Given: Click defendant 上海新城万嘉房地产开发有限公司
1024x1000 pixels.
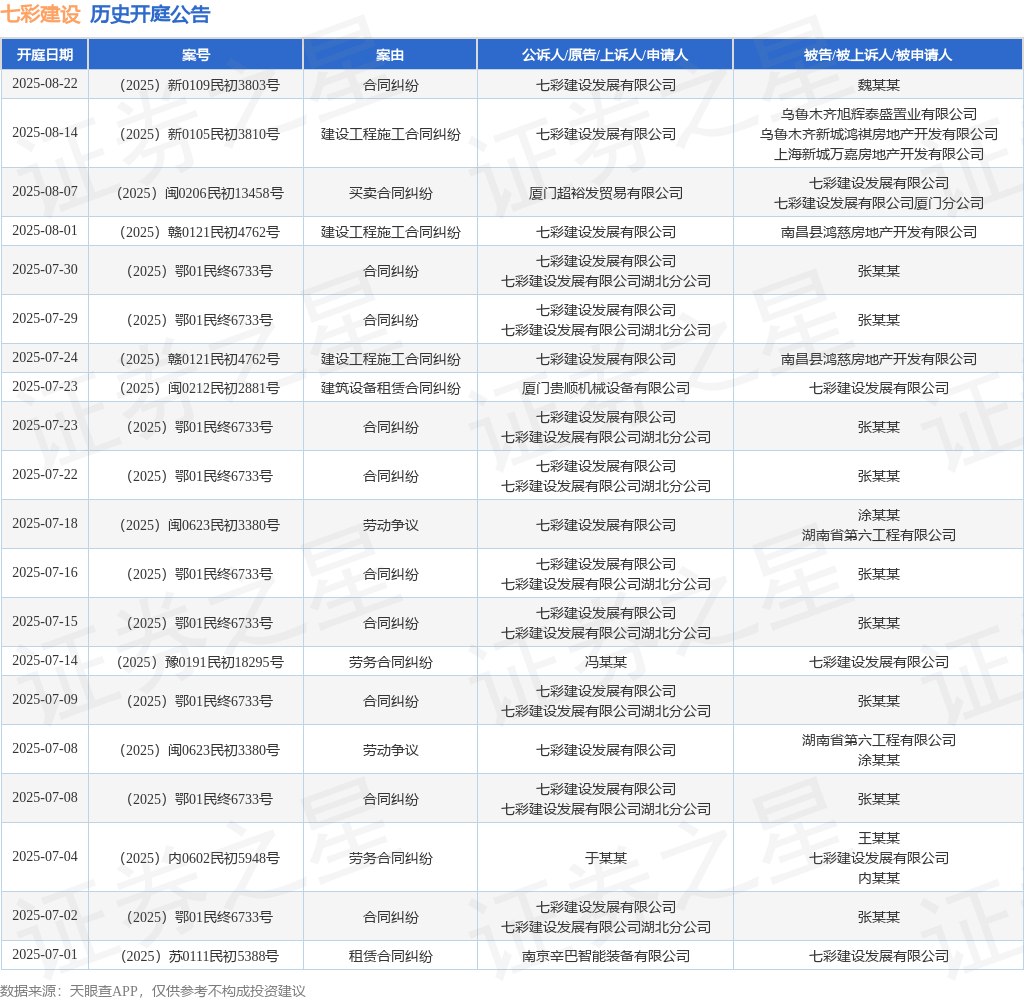Looking at the screenshot, I should point(878,154).
